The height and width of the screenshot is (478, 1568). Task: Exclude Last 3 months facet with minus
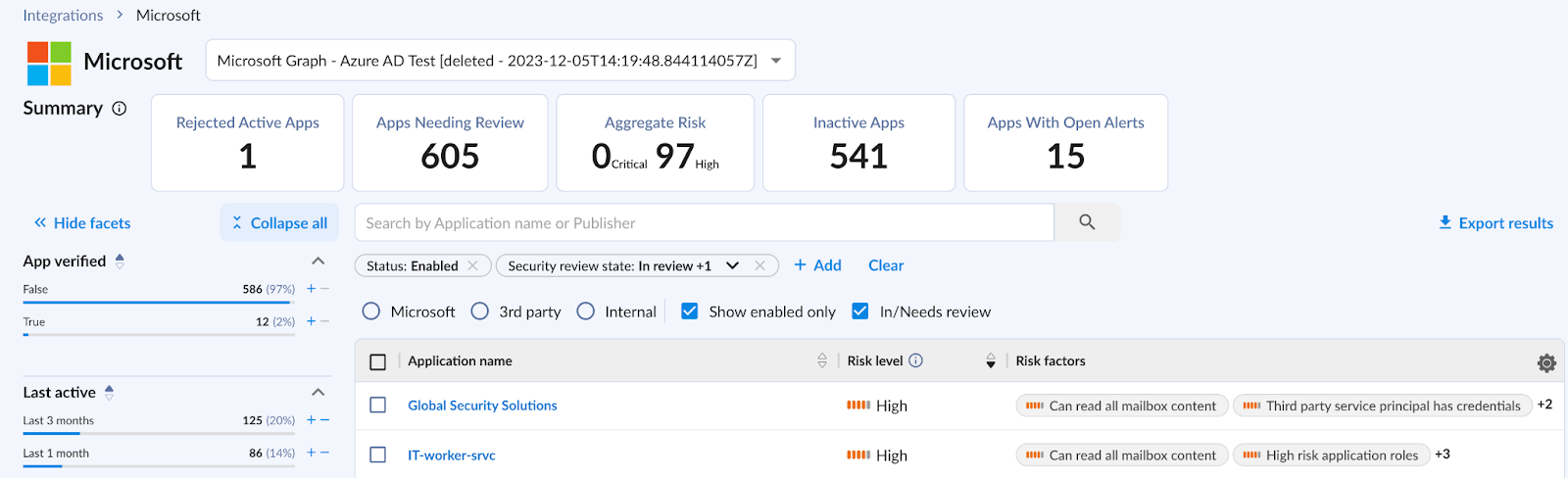click(324, 420)
